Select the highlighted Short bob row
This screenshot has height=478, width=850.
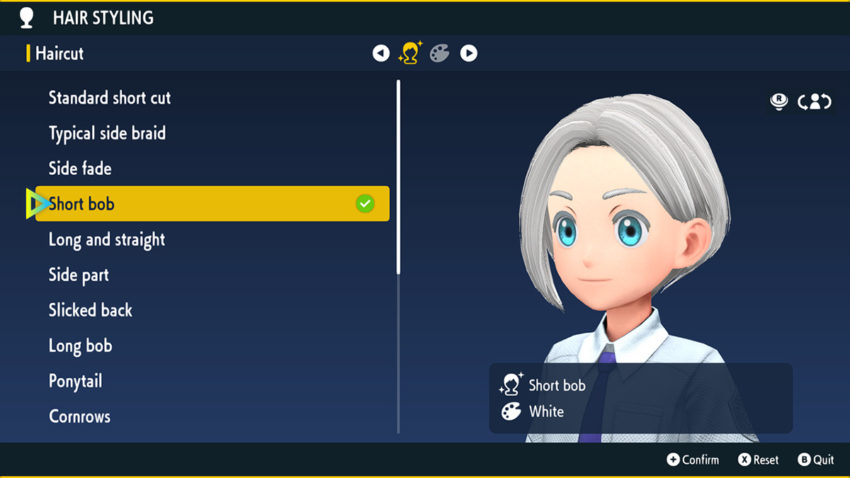tap(212, 204)
